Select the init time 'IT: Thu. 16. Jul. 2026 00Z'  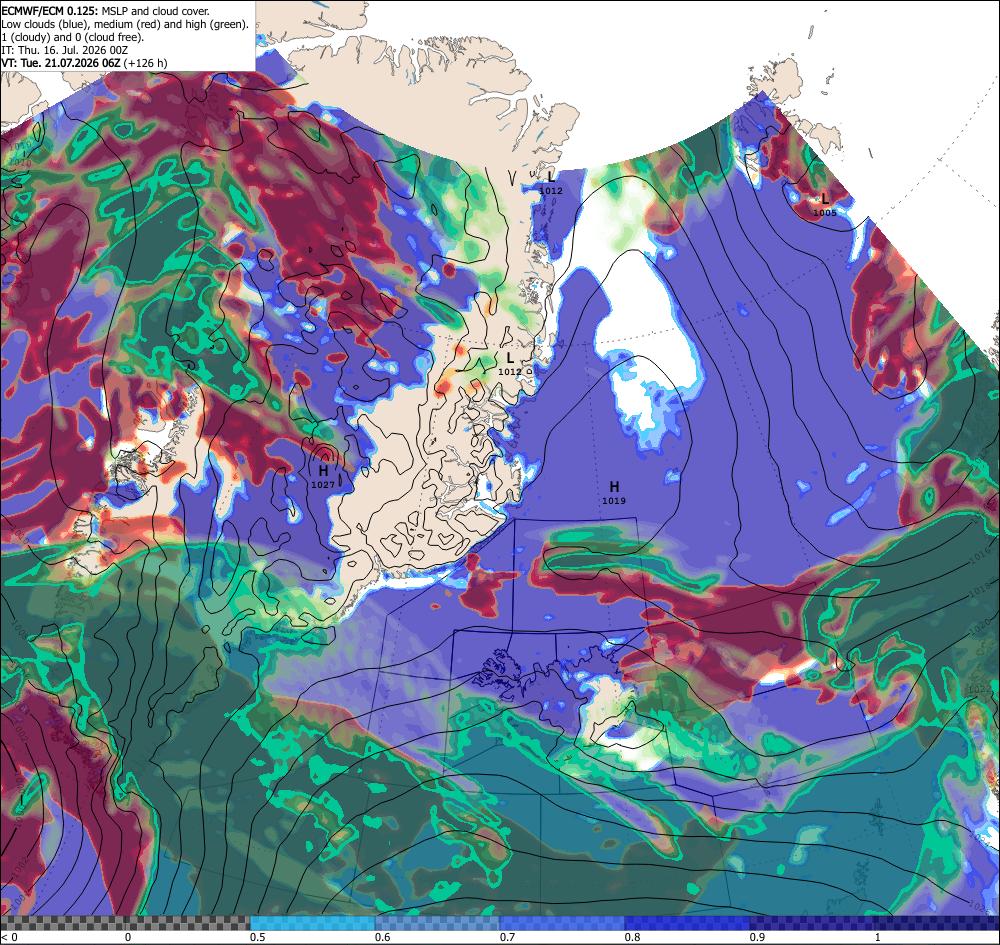(64, 50)
